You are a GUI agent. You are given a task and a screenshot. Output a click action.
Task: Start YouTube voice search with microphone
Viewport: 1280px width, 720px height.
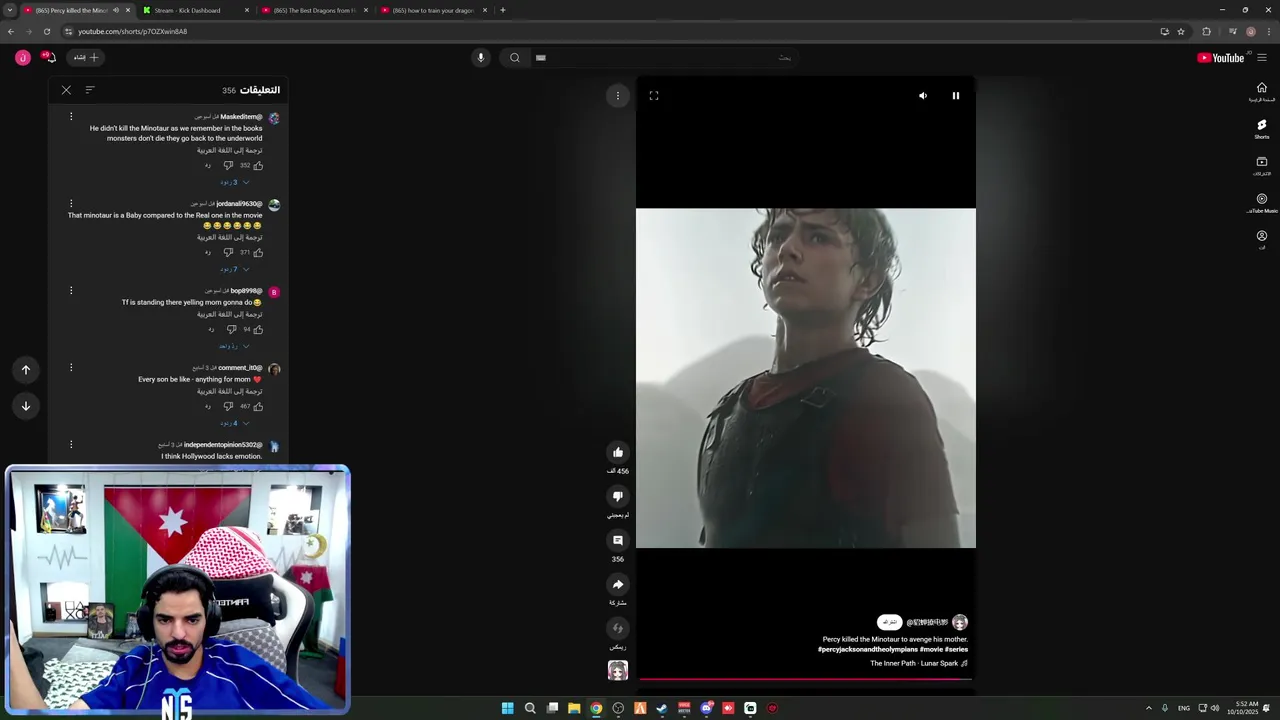(481, 58)
